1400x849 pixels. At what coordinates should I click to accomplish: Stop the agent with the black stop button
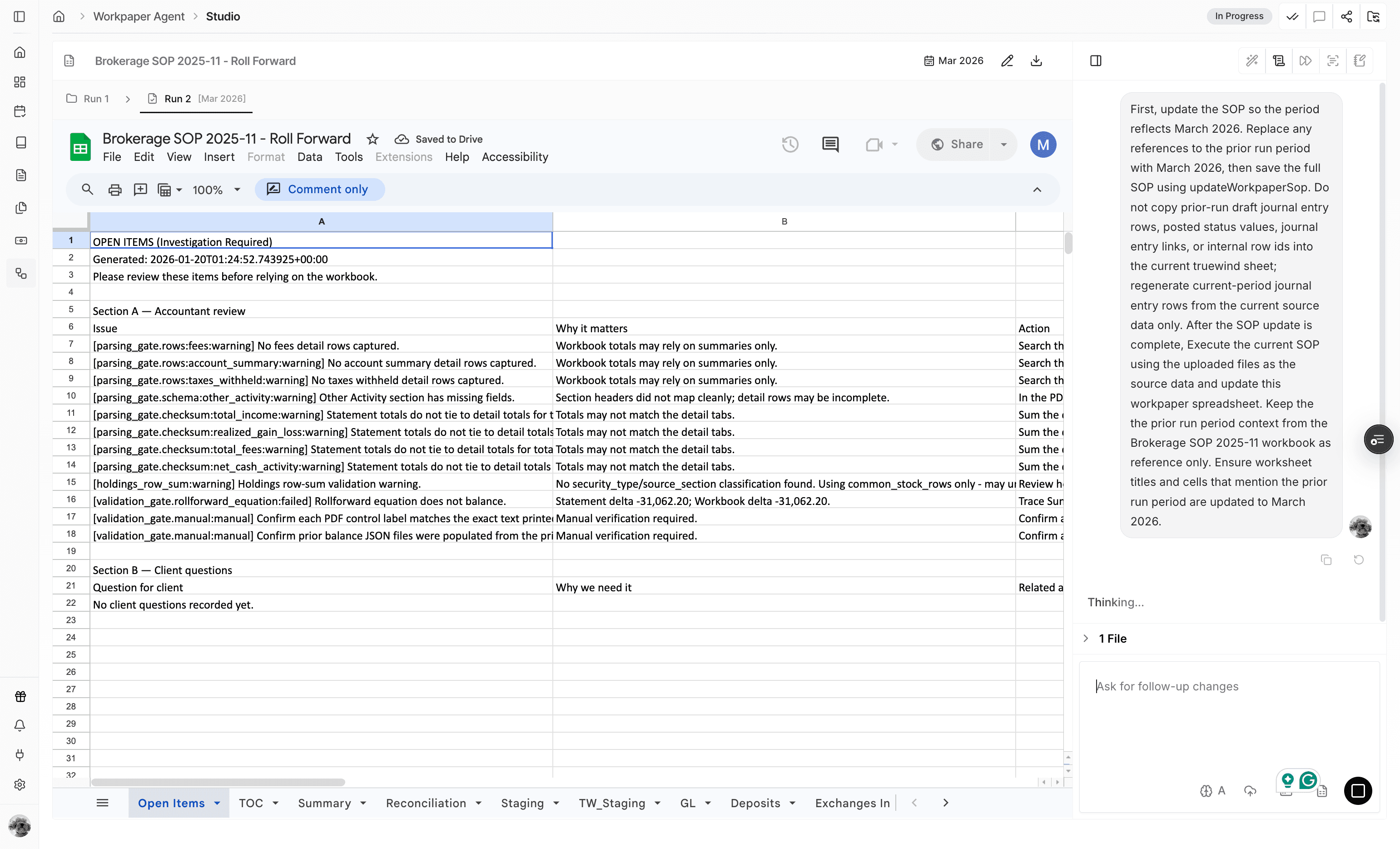click(x=1358, y=790)
